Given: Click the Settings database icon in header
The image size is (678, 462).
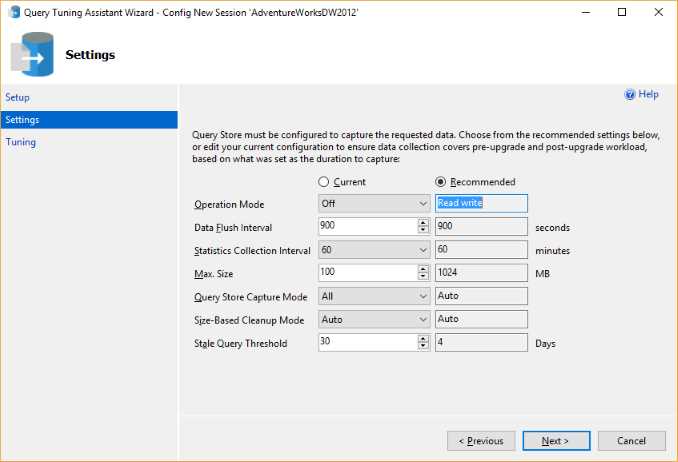Looking at the screenshot, I should pos(32,54).
